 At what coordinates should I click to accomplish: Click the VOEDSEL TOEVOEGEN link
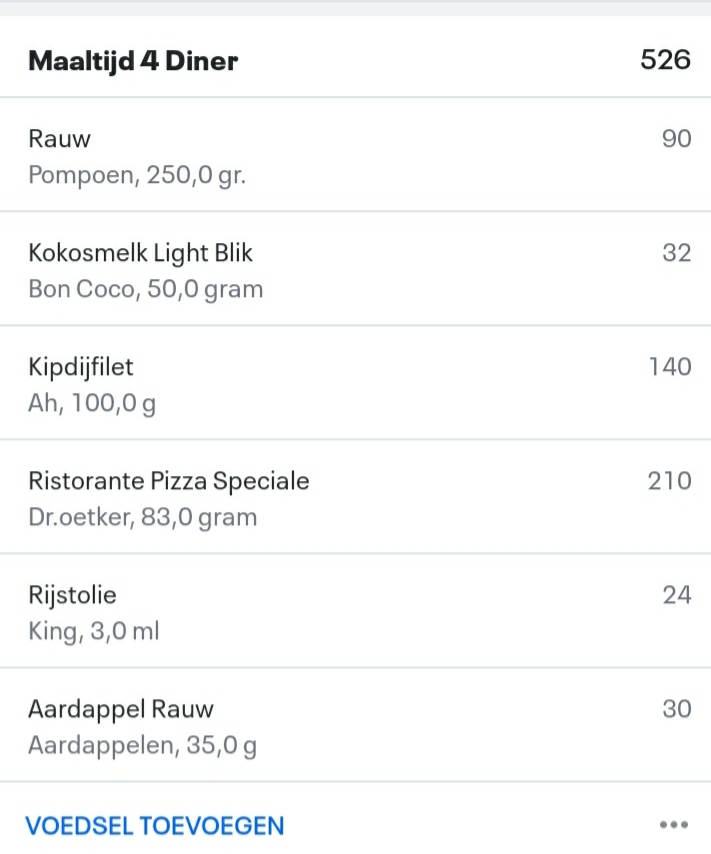(155, 825)
